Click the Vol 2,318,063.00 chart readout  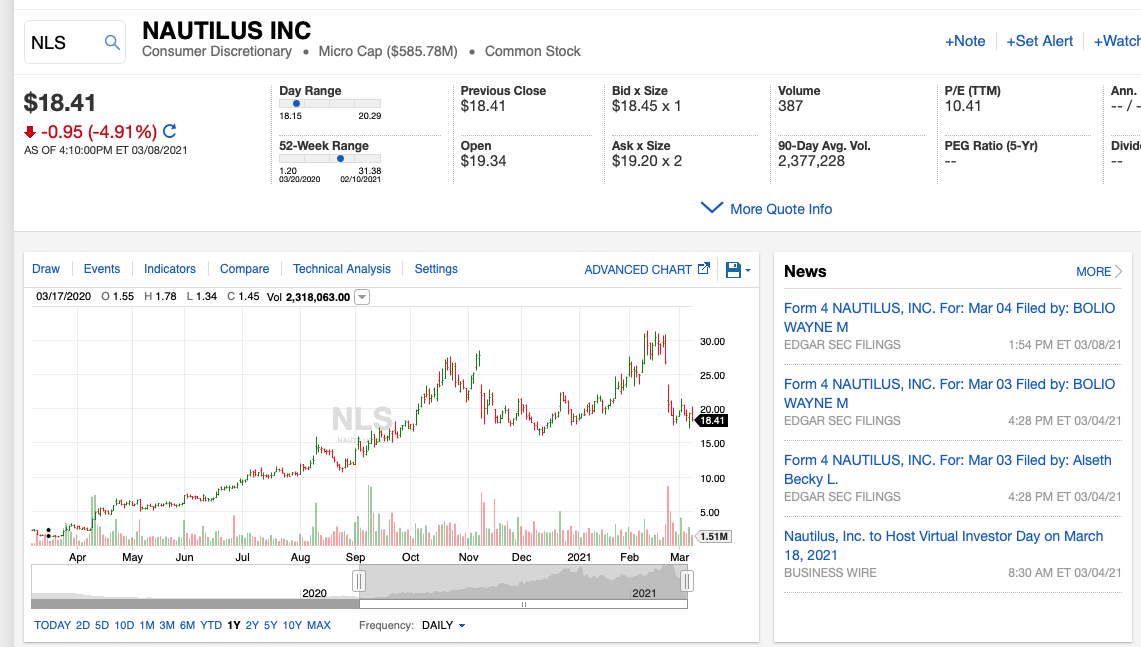308,297
